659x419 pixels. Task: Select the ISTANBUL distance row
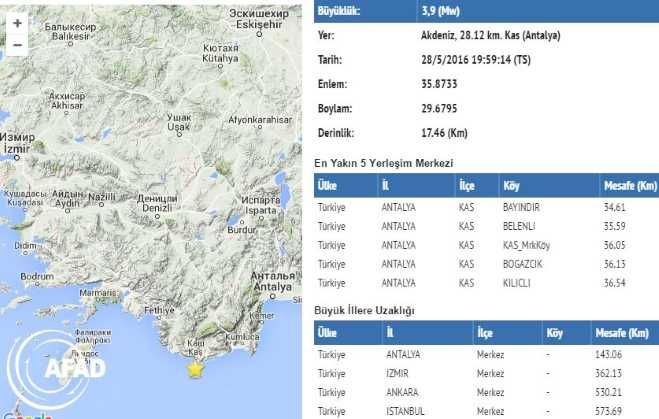coord(486,411)
